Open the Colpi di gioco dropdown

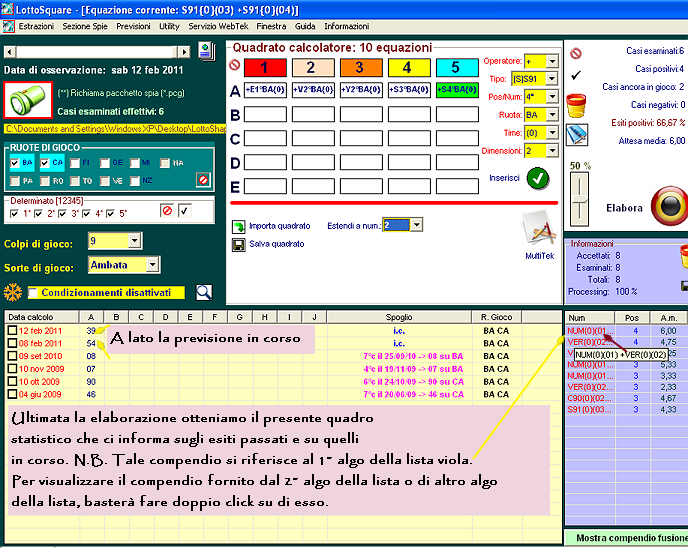tap(135, 241)
